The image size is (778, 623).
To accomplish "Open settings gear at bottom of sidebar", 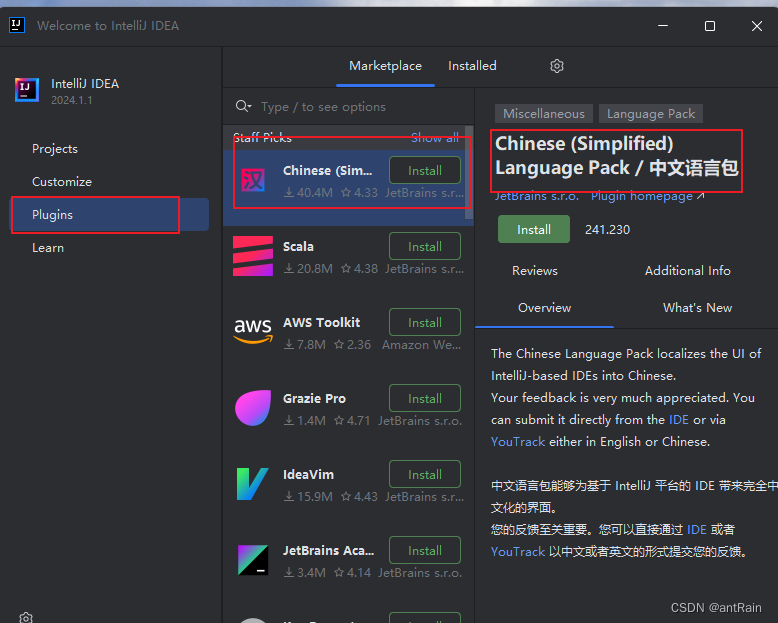I will click(26, 618).
